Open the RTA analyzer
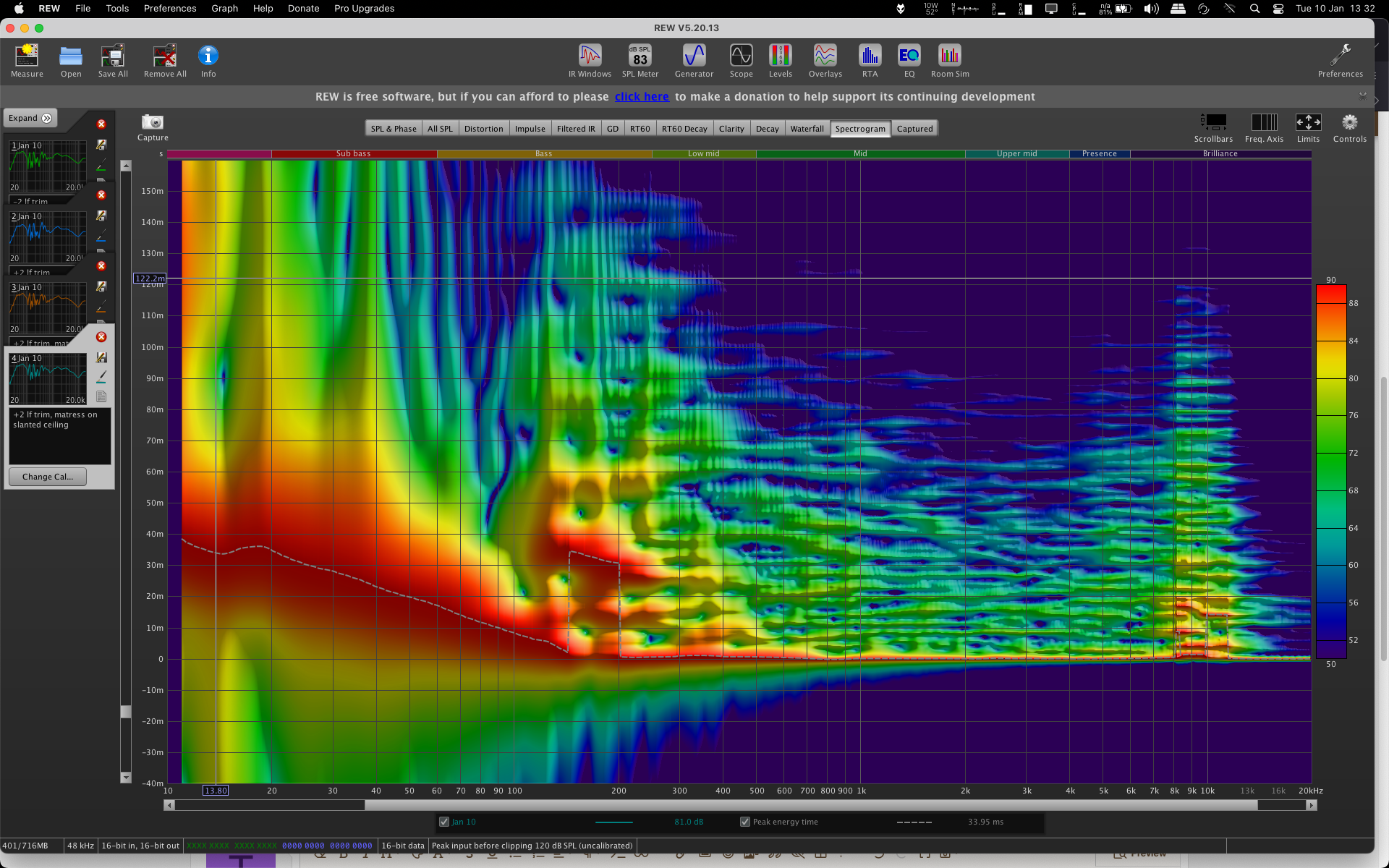 pos(870,61)
